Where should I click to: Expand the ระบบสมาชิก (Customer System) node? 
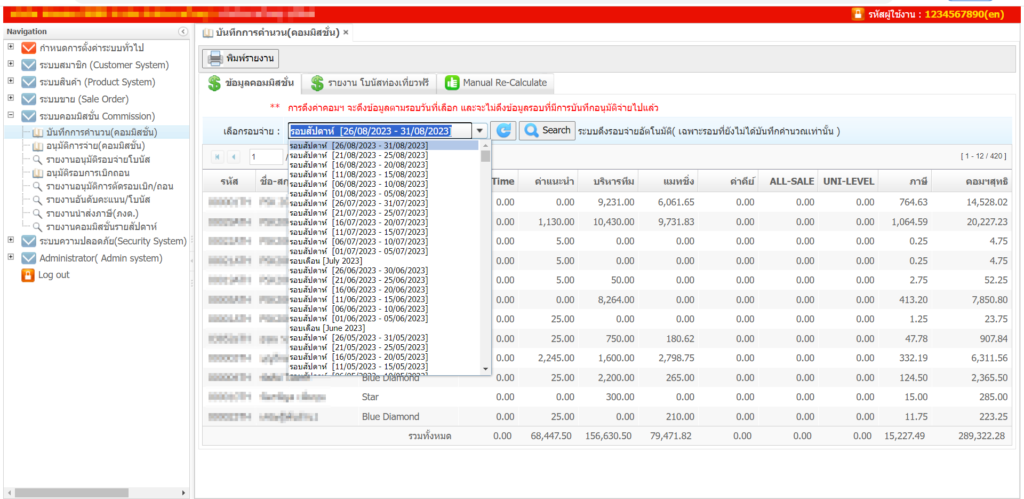(x=11, y=64)
